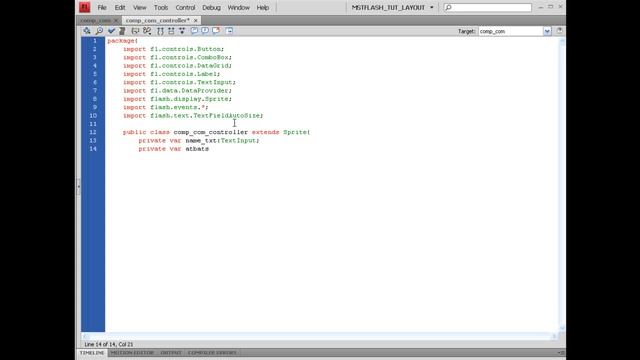The image size is (640, 360).
Task: Open the Debug menu
Action: click(211, 7)
